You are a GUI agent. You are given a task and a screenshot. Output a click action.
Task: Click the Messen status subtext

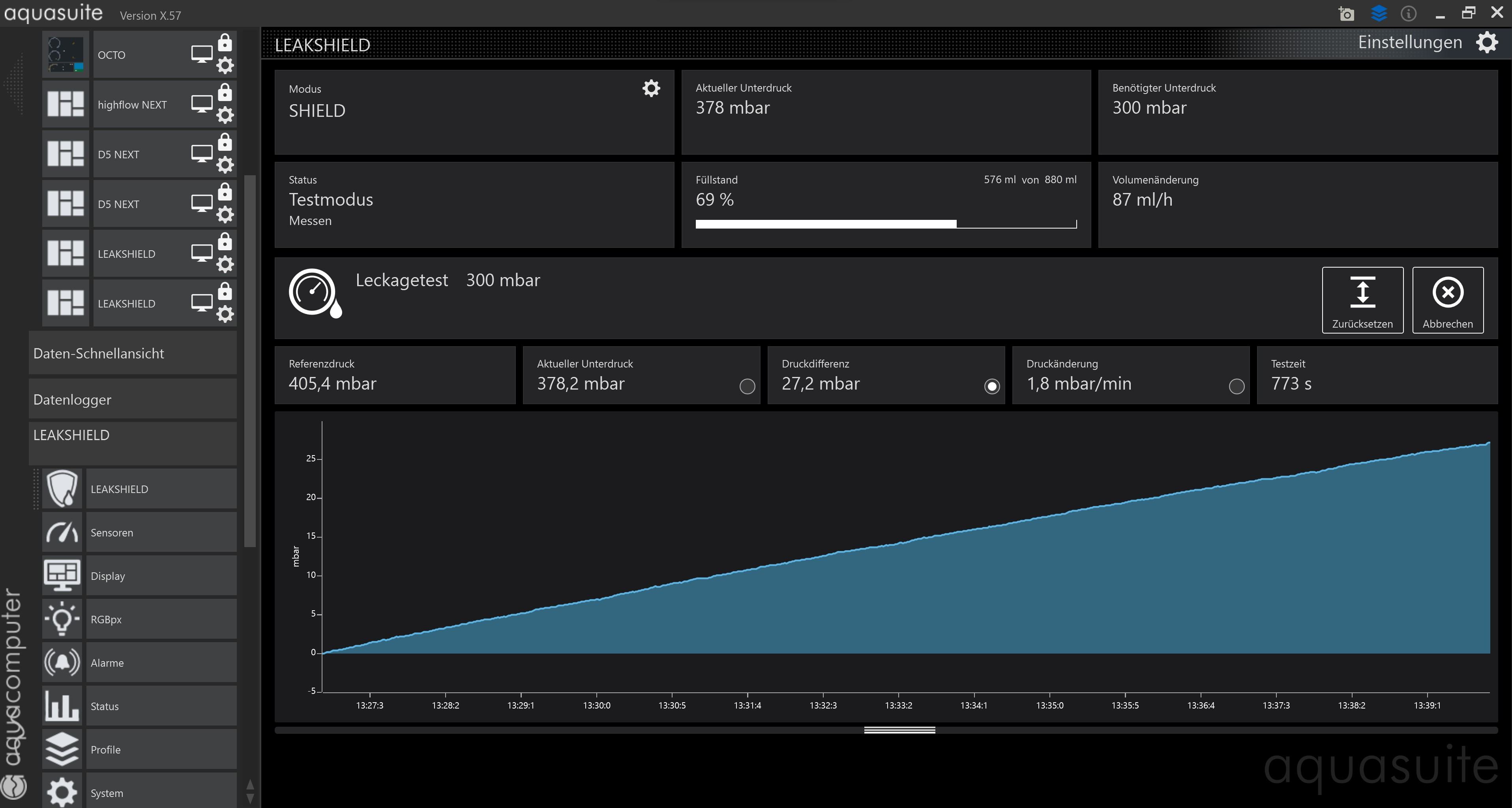[x=310, y=221]
